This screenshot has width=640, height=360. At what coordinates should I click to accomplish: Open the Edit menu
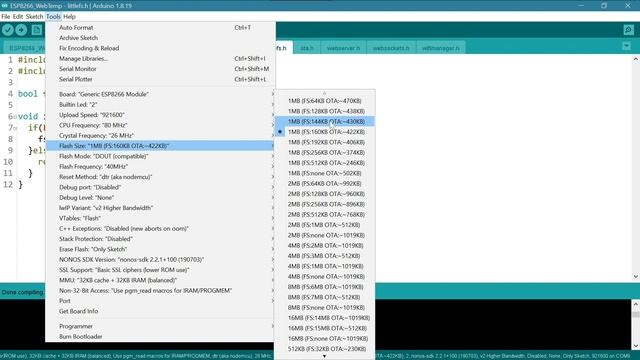[18, 17]
